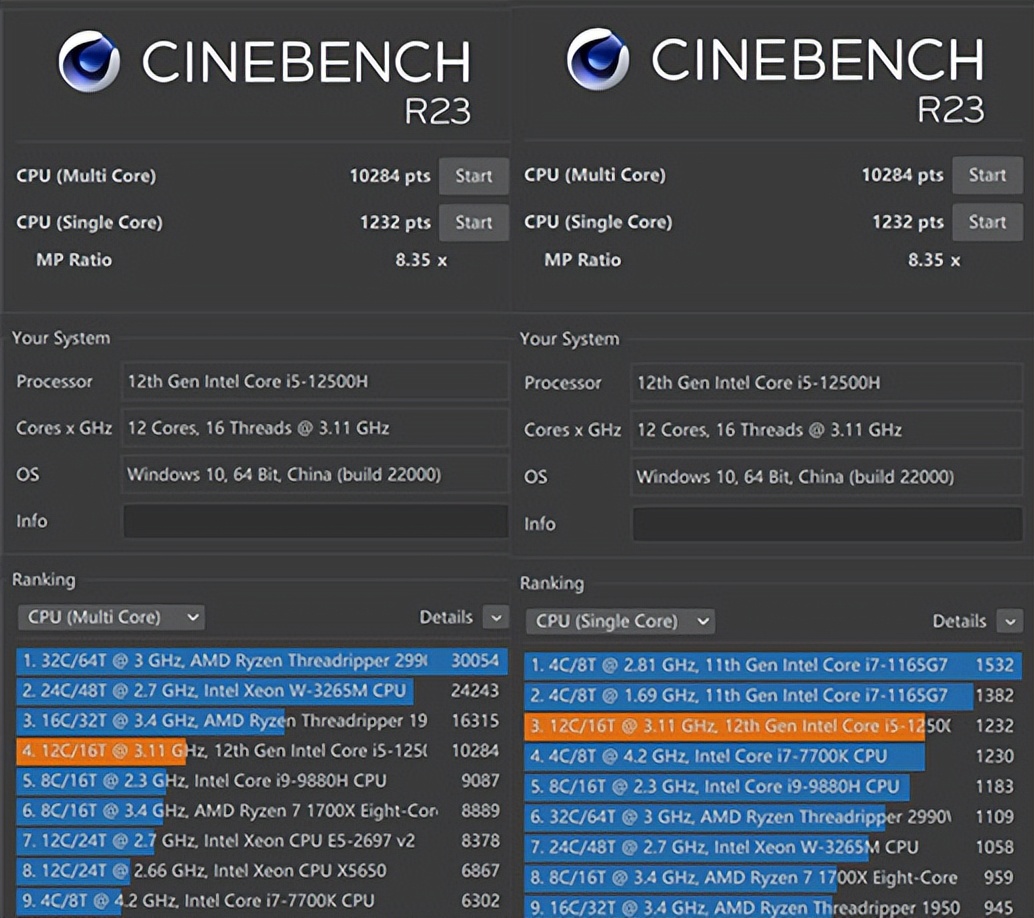Select the orange single core entry scoring 1232
The image size is (1034, 918).
coord(770,726)
